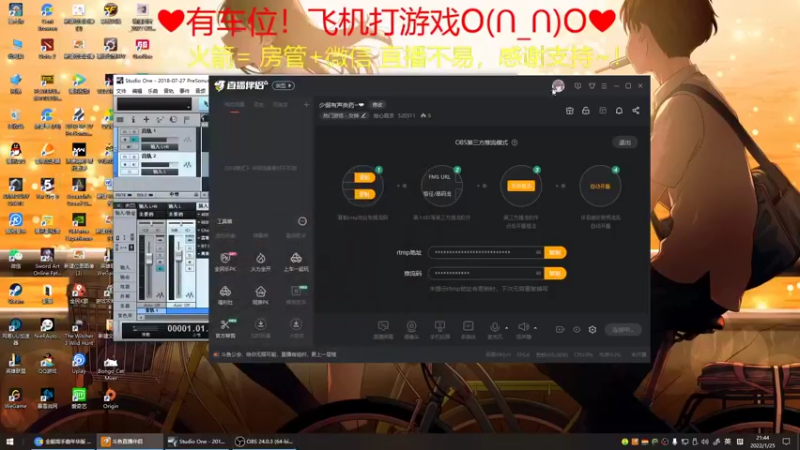Open 上车一起玩 tool in toolbox

[x=296, y=261]
